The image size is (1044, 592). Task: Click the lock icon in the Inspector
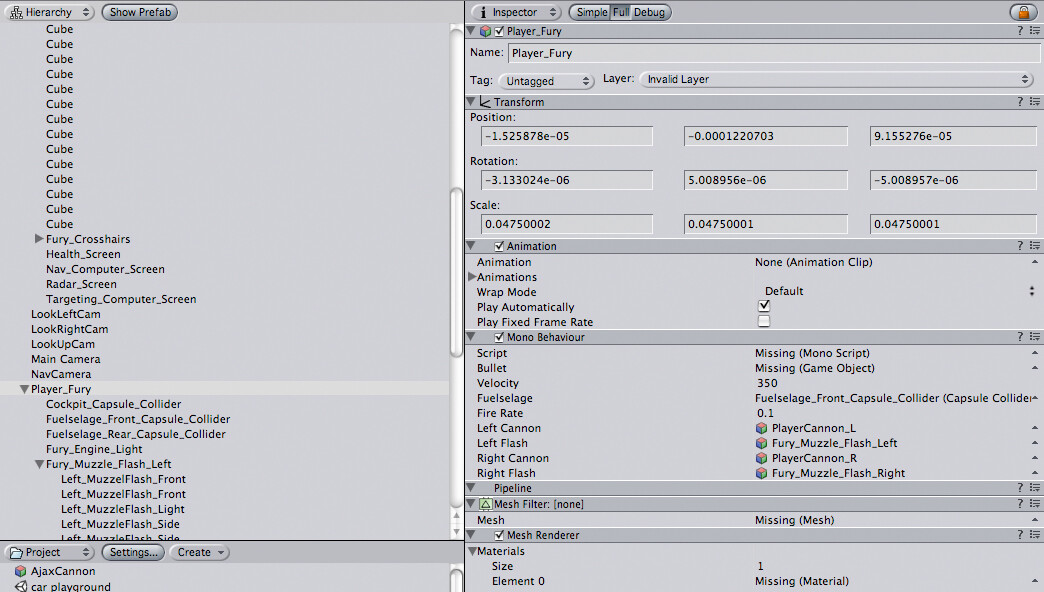[x=1025, y=11]
